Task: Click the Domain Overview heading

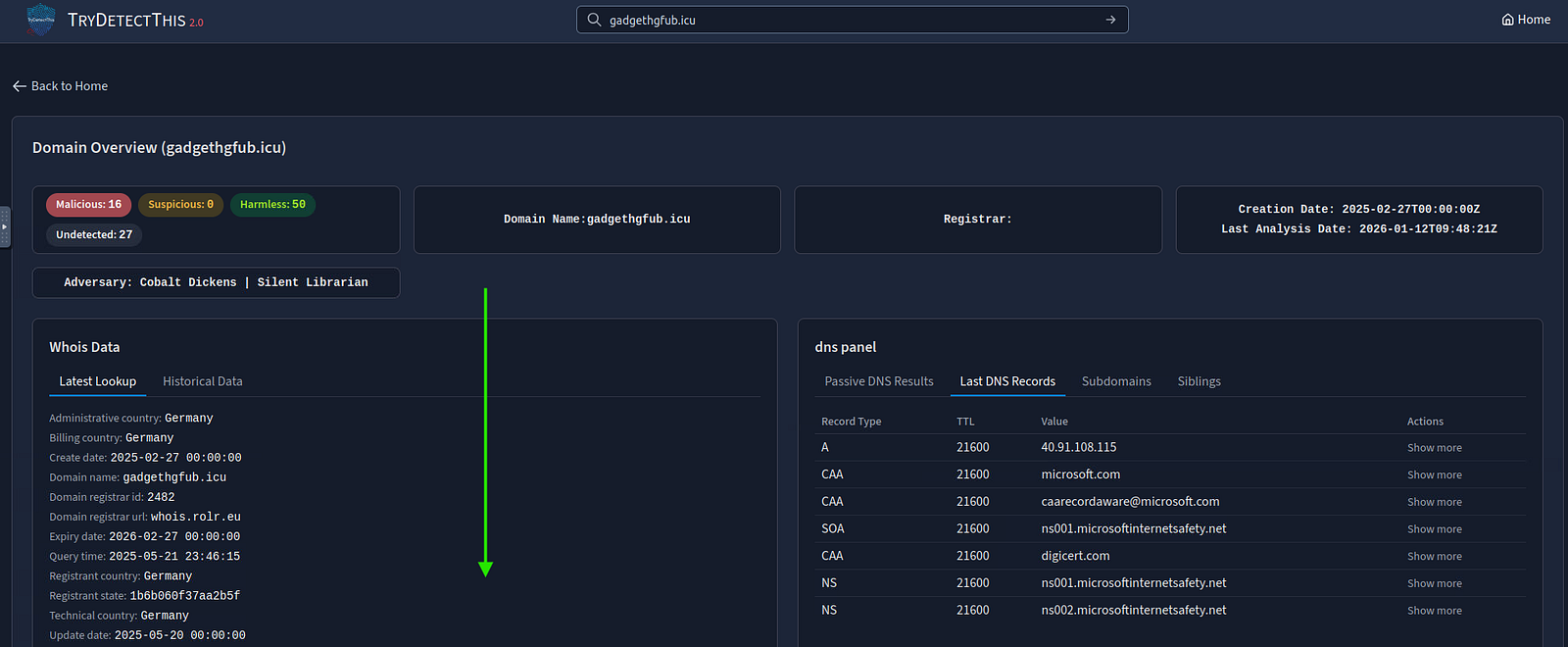Action: 159,148
